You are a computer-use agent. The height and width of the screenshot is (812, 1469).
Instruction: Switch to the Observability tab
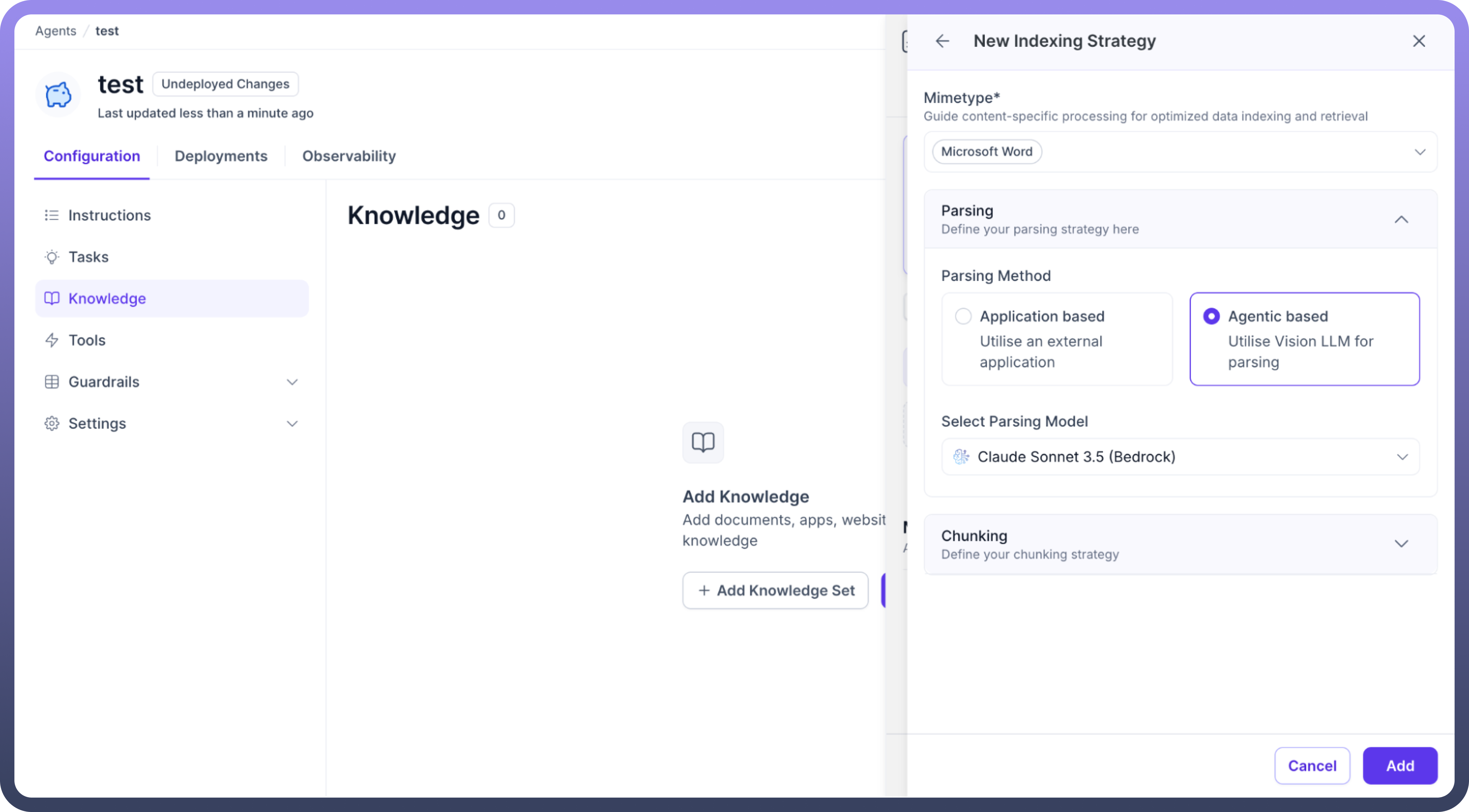pos(348,156)
